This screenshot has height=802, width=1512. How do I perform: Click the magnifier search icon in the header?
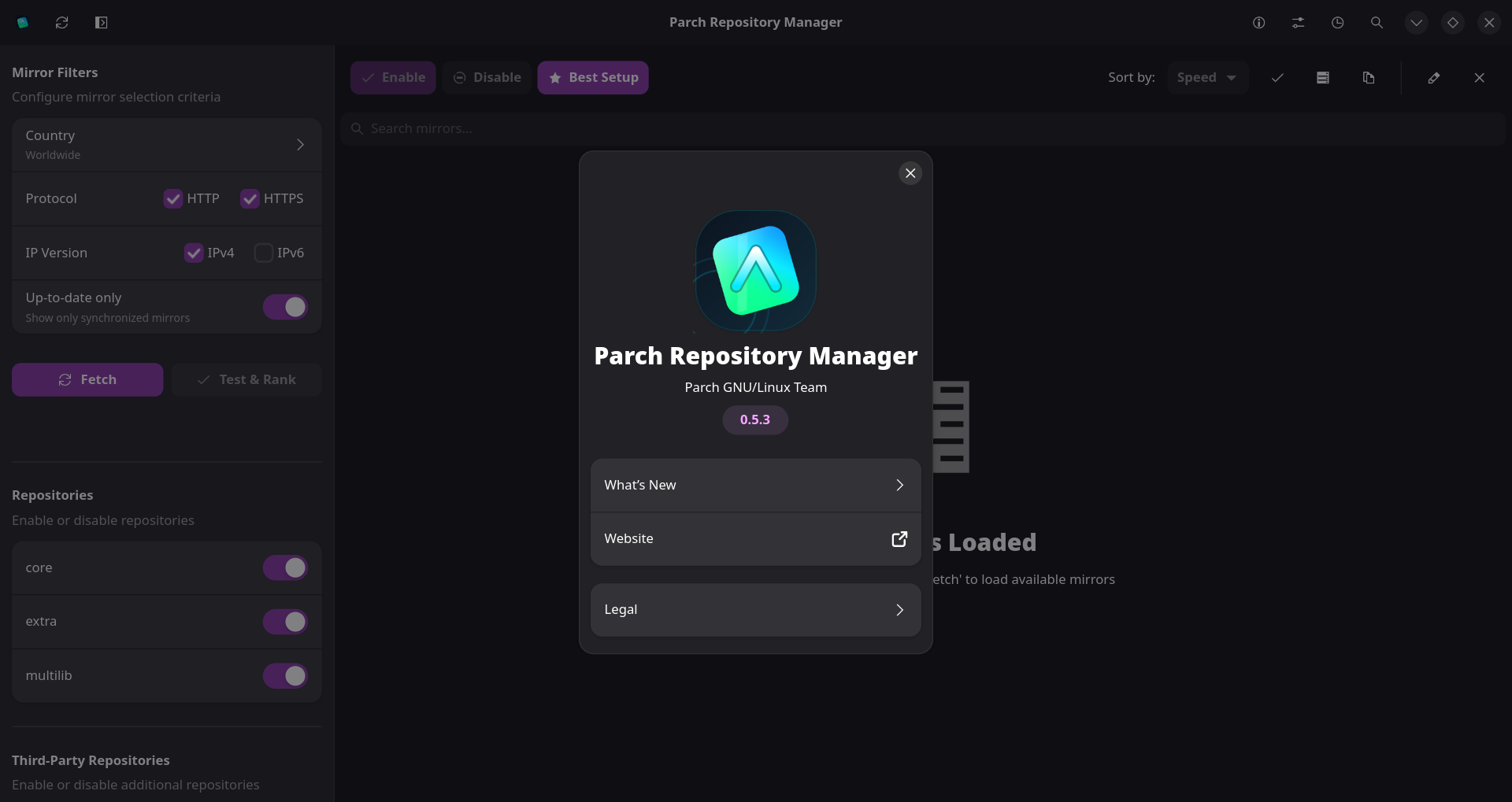coord(1377,23)
